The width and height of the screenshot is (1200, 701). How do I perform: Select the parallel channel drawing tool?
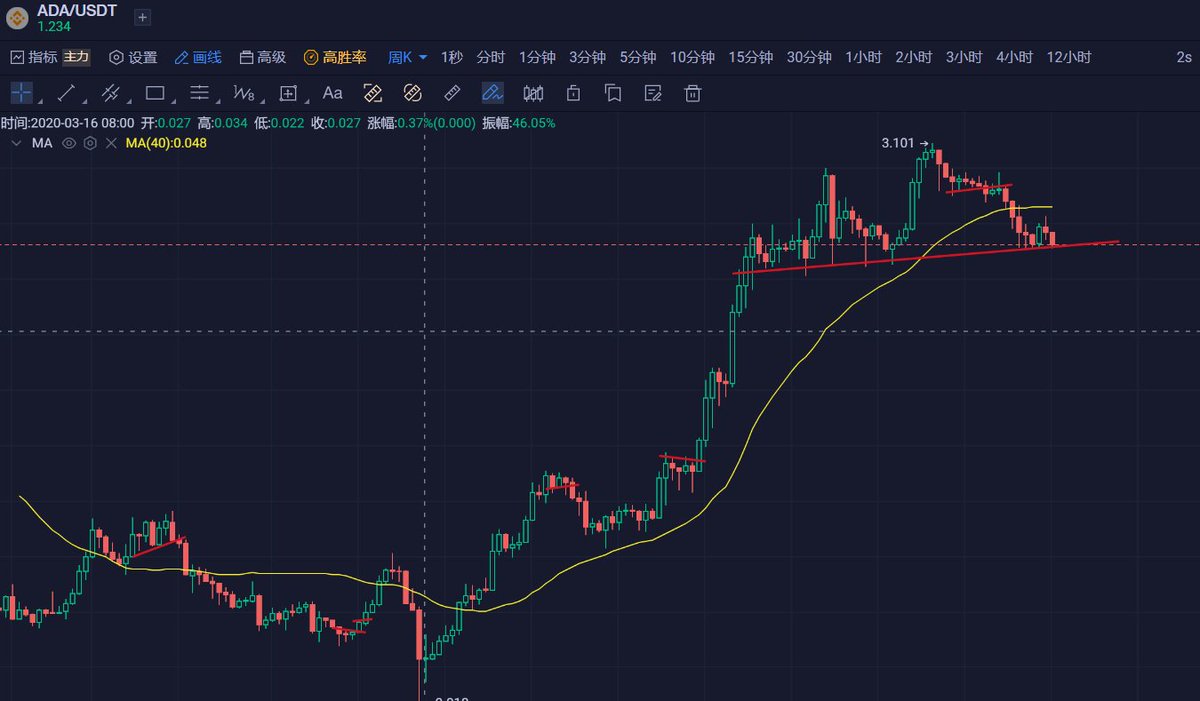[110, 93]
